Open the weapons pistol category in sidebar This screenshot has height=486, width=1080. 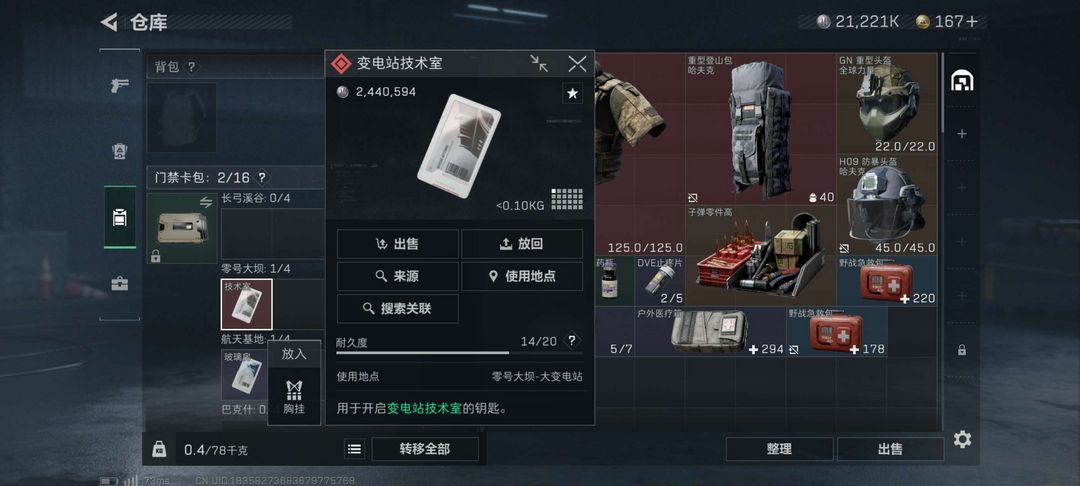(x=120, y=86)
